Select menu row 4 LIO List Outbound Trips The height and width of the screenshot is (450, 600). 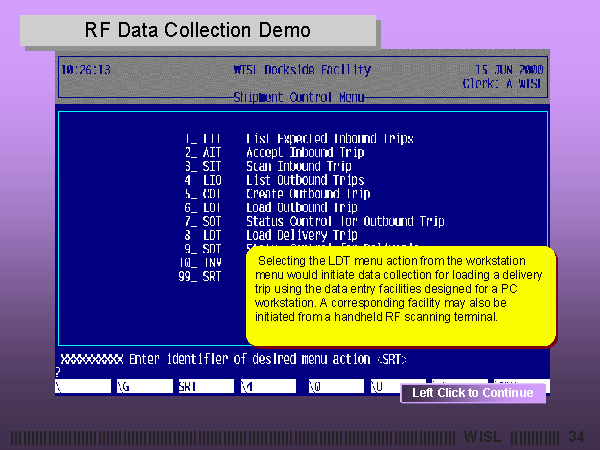pyautogui.click(x=274, y=180)
